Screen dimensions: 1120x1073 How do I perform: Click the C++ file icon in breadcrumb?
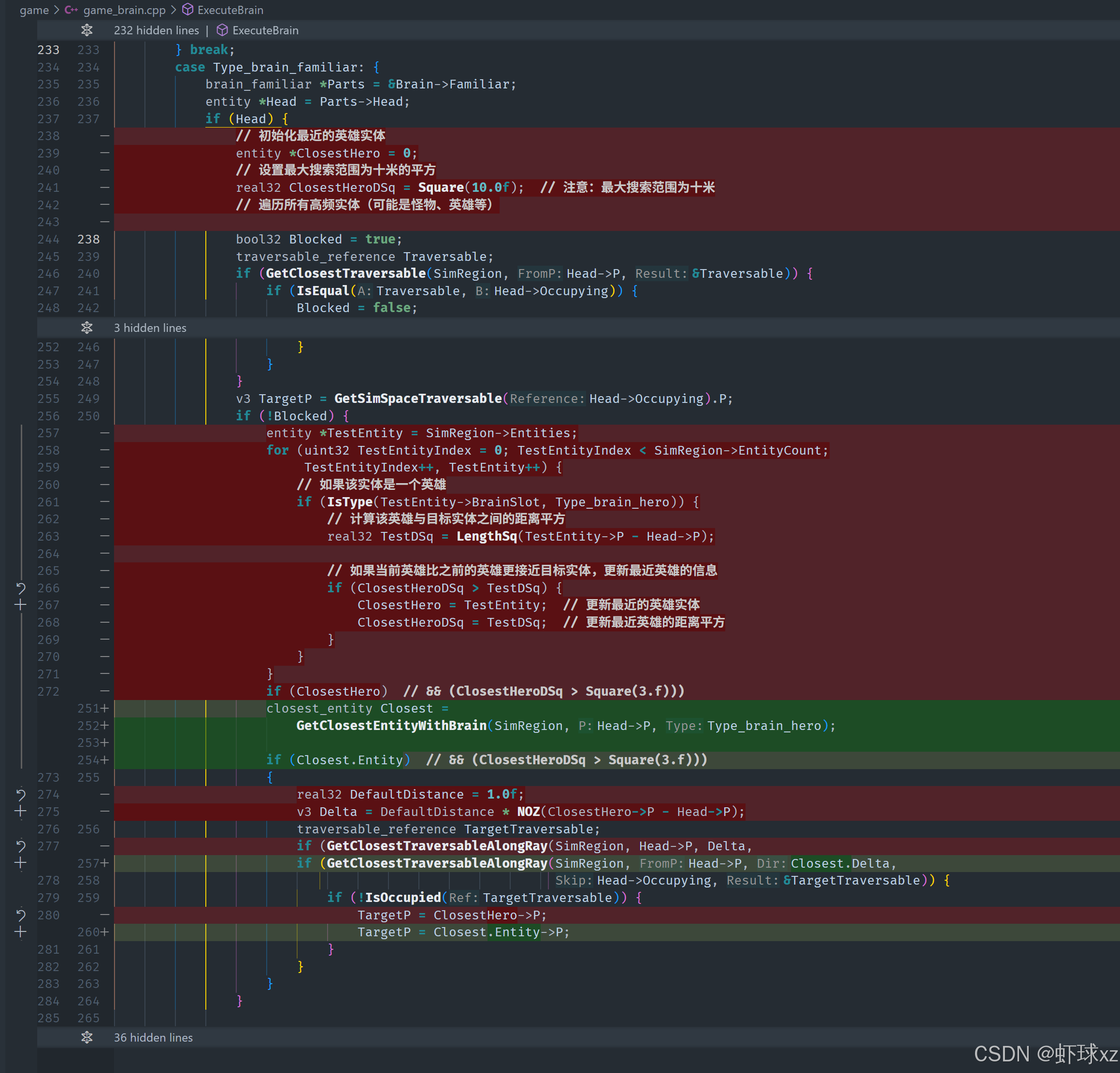(x=71, y=10)
